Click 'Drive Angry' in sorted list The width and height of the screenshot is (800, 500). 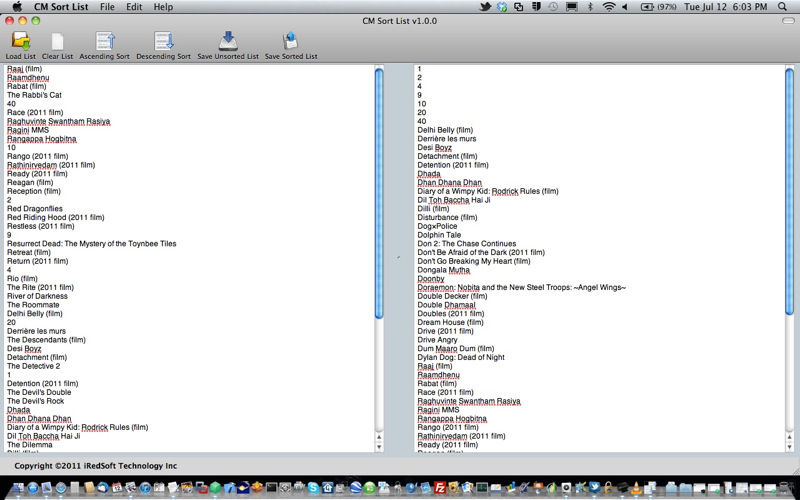pyautogui.click(x=437, y=340)
